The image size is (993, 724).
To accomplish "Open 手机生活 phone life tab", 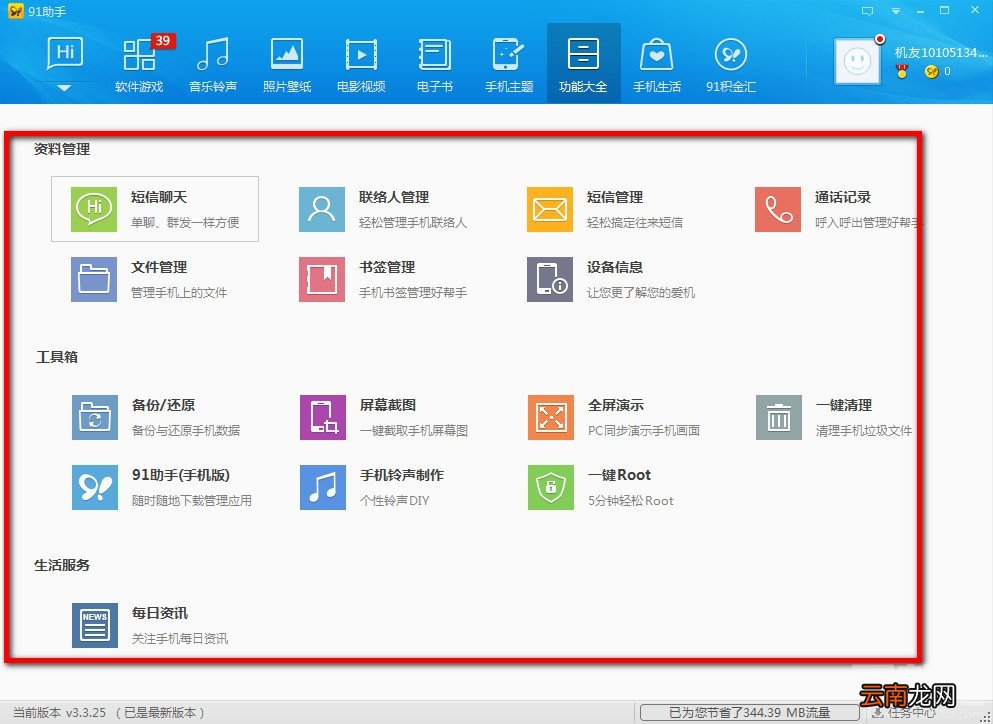I will pyautogui.click(x=657, y=64).
